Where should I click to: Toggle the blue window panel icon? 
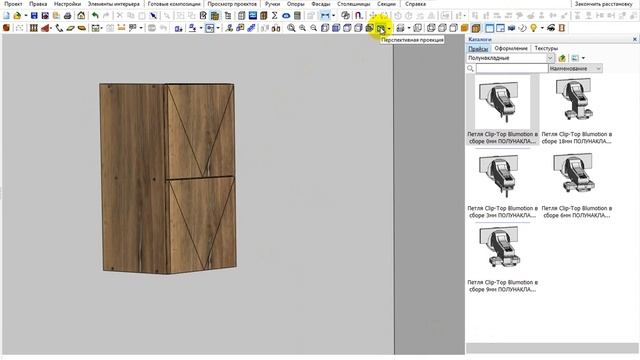[489, 28]
